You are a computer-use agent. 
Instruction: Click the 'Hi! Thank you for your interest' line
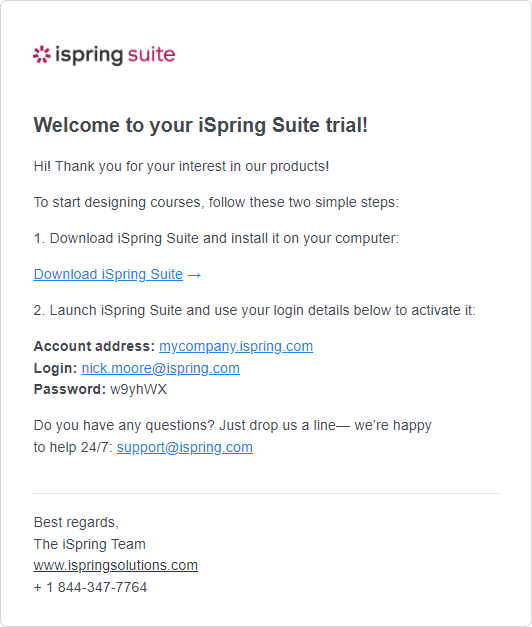(181, 166)
